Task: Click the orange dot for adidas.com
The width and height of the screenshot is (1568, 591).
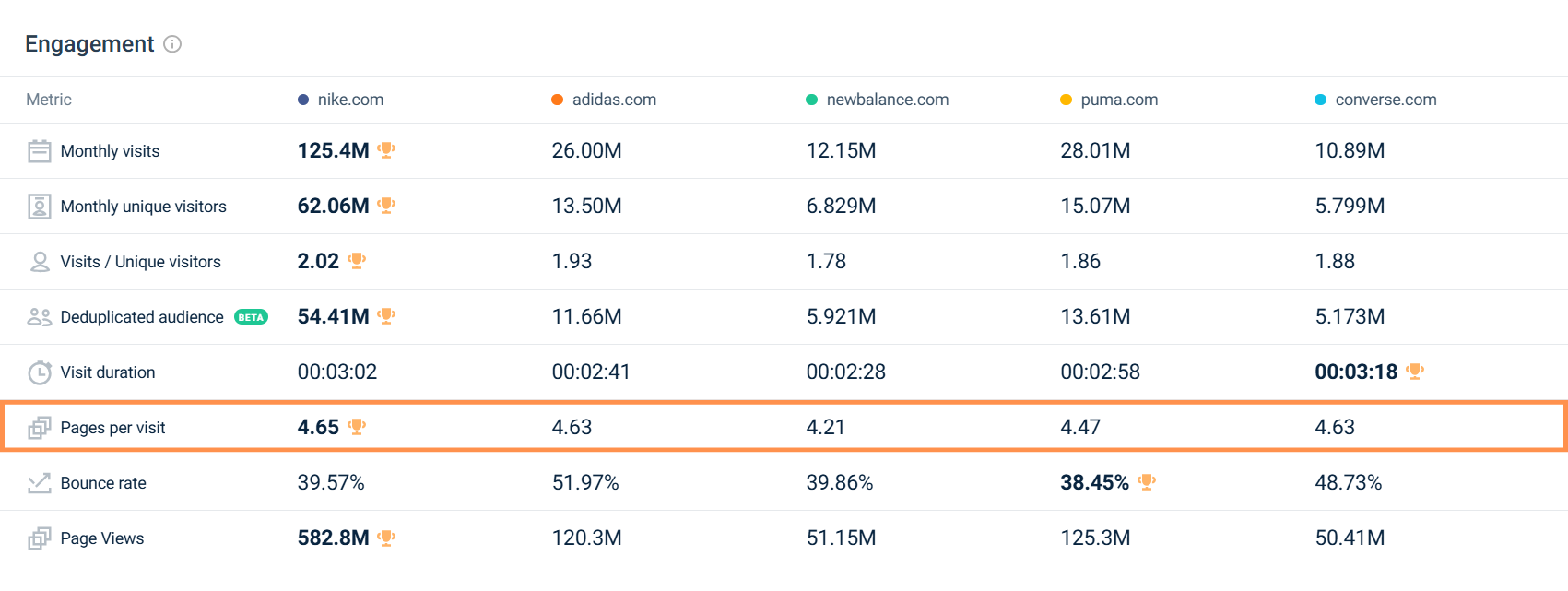Action: [x=558, y=100]
